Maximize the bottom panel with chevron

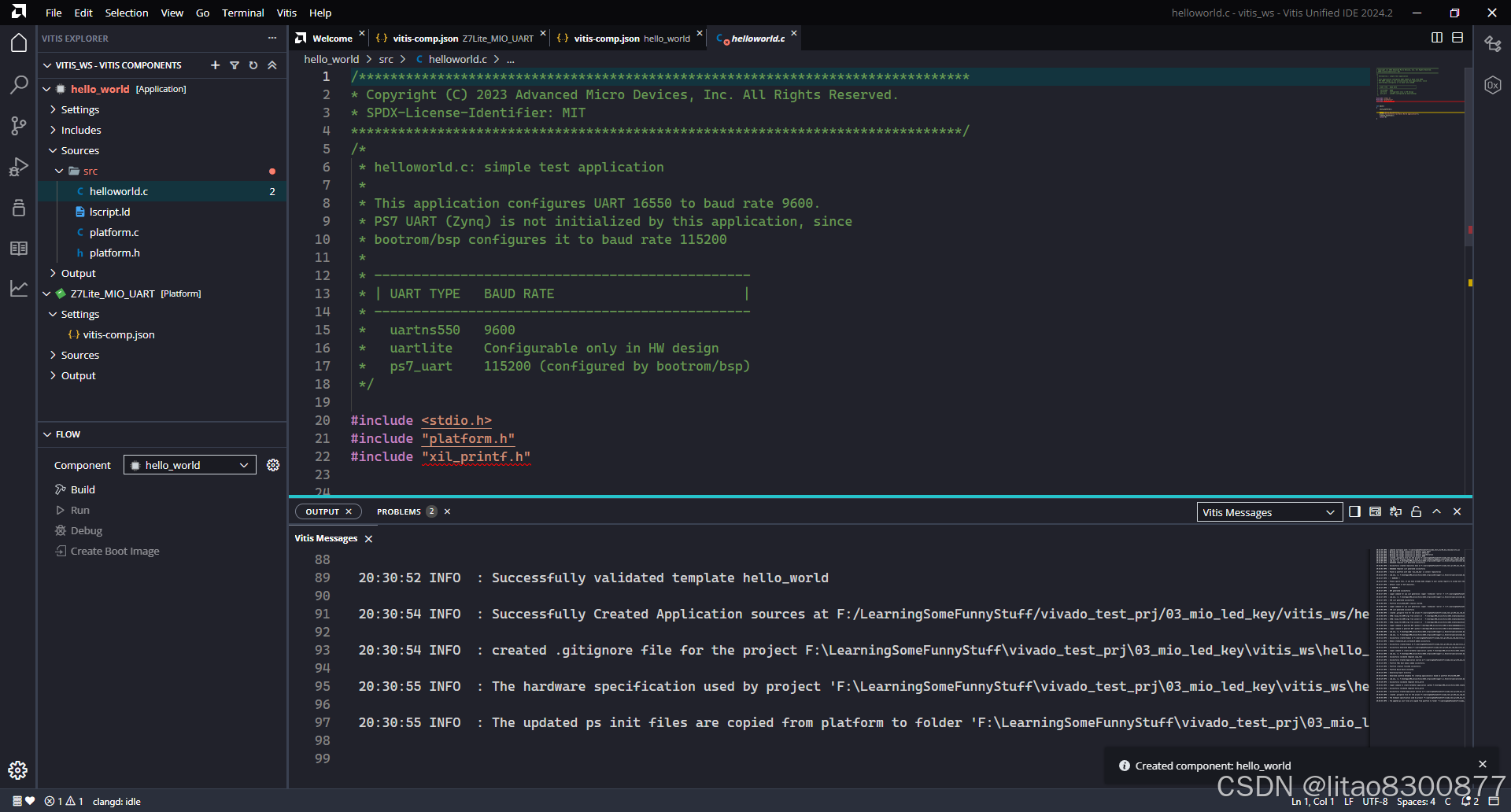1436,511
